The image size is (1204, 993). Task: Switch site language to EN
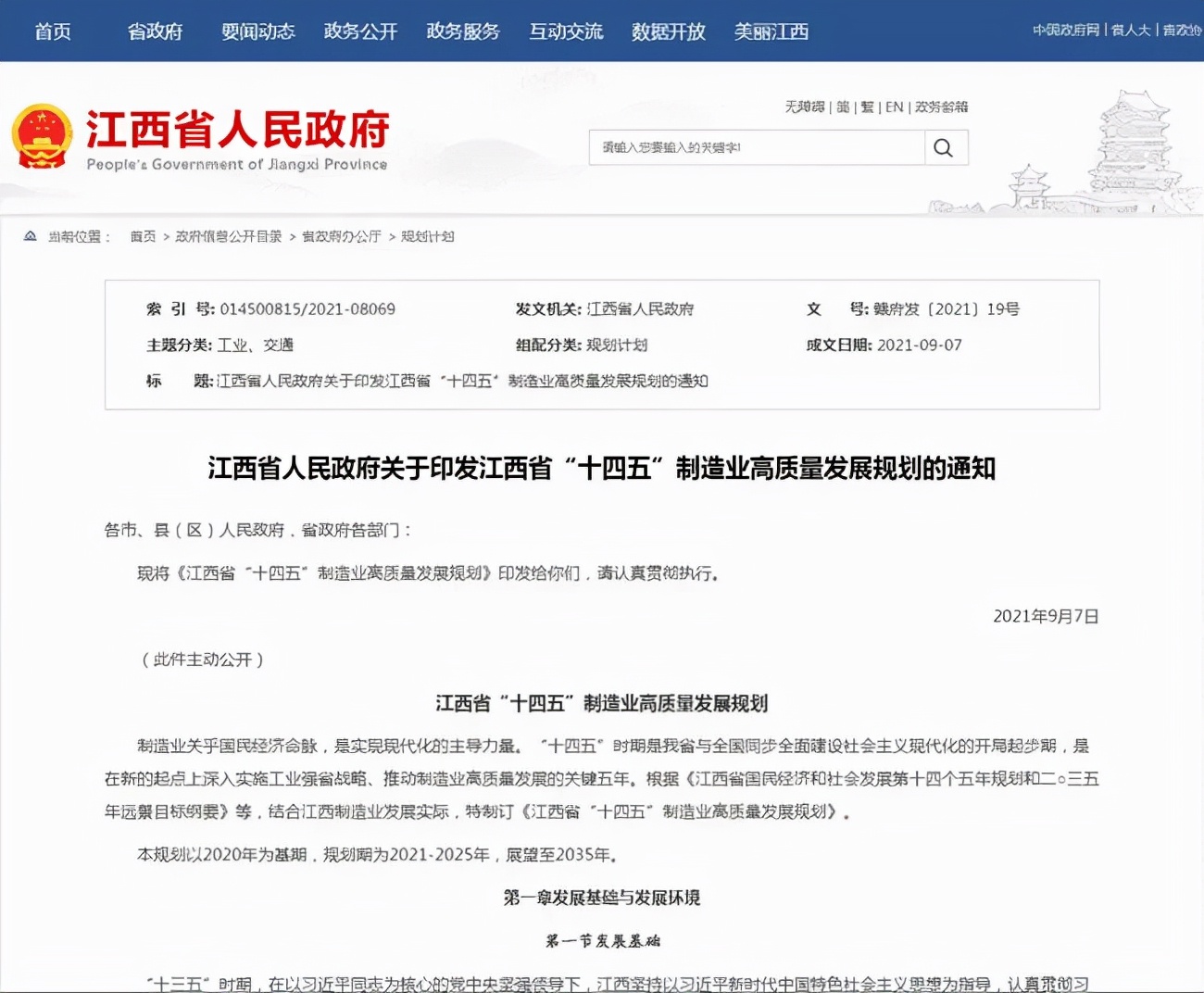(x=893, y=107)
